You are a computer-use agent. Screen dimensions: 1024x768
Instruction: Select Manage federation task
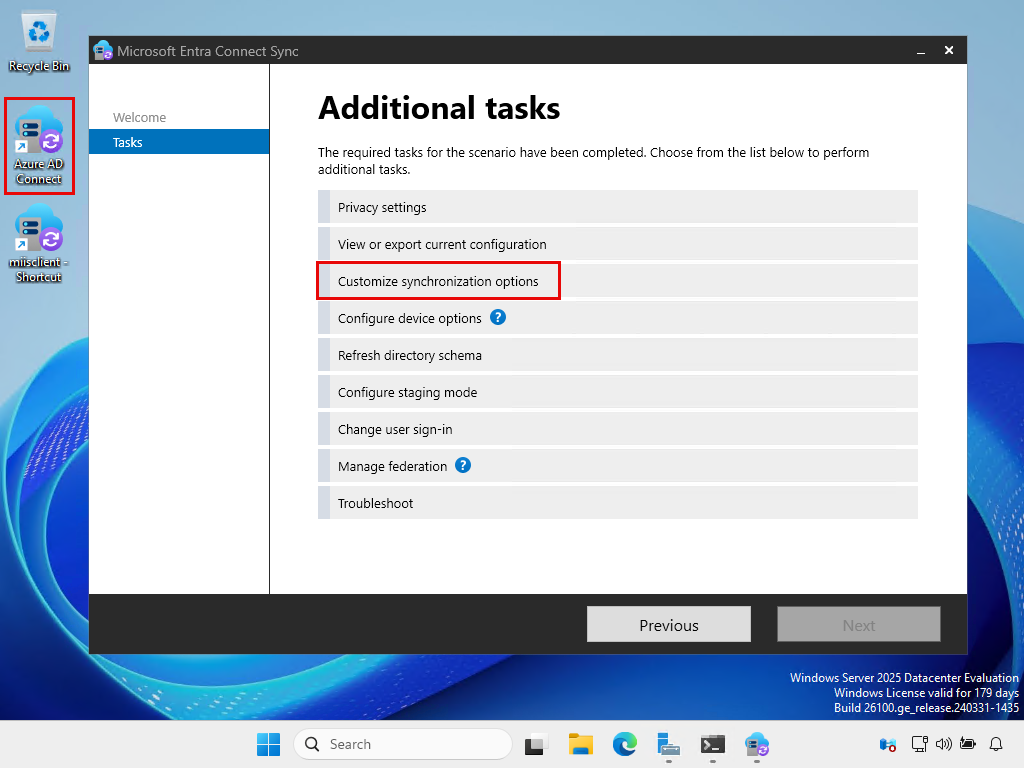pyautogui.click(x=618, y=466)
